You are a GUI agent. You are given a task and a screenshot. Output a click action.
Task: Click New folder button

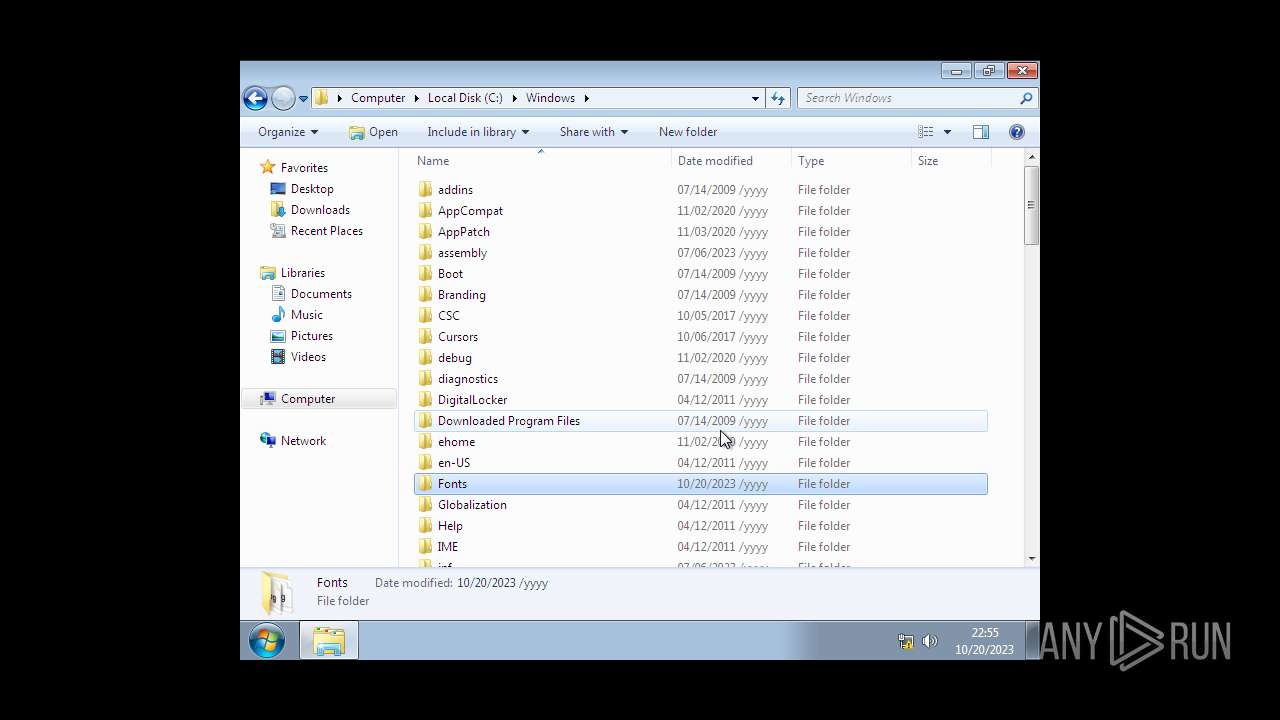click(x=688, y=132)
